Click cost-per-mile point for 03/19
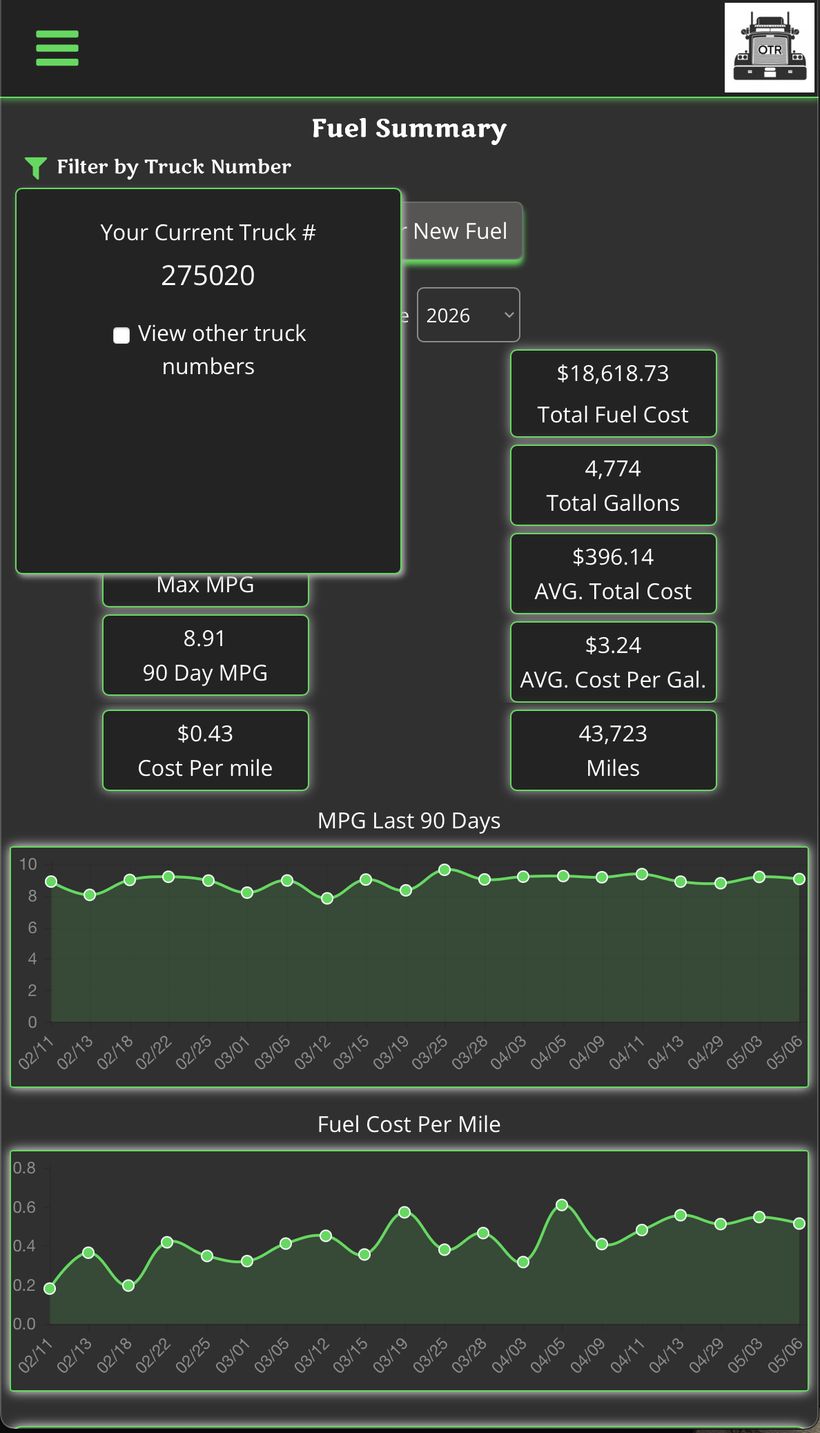820x1433 pixels. click(404, 1212)
